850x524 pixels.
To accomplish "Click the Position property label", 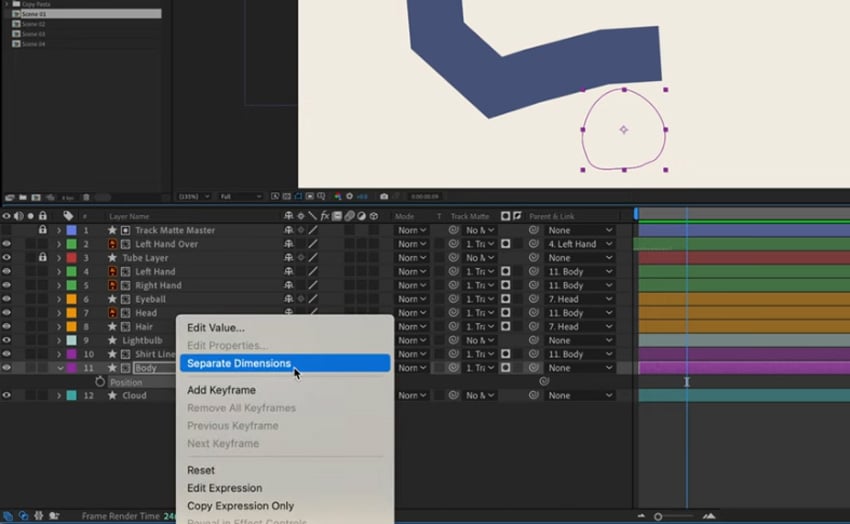I will pyautogui.click(x=126, y=382).
